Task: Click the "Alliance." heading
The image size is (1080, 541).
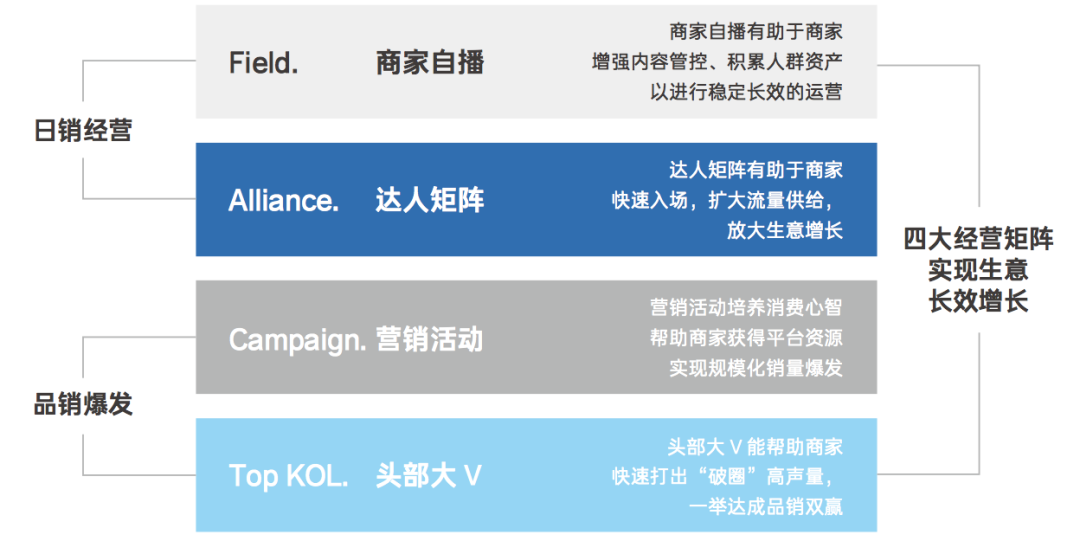Action: (283, 200)
